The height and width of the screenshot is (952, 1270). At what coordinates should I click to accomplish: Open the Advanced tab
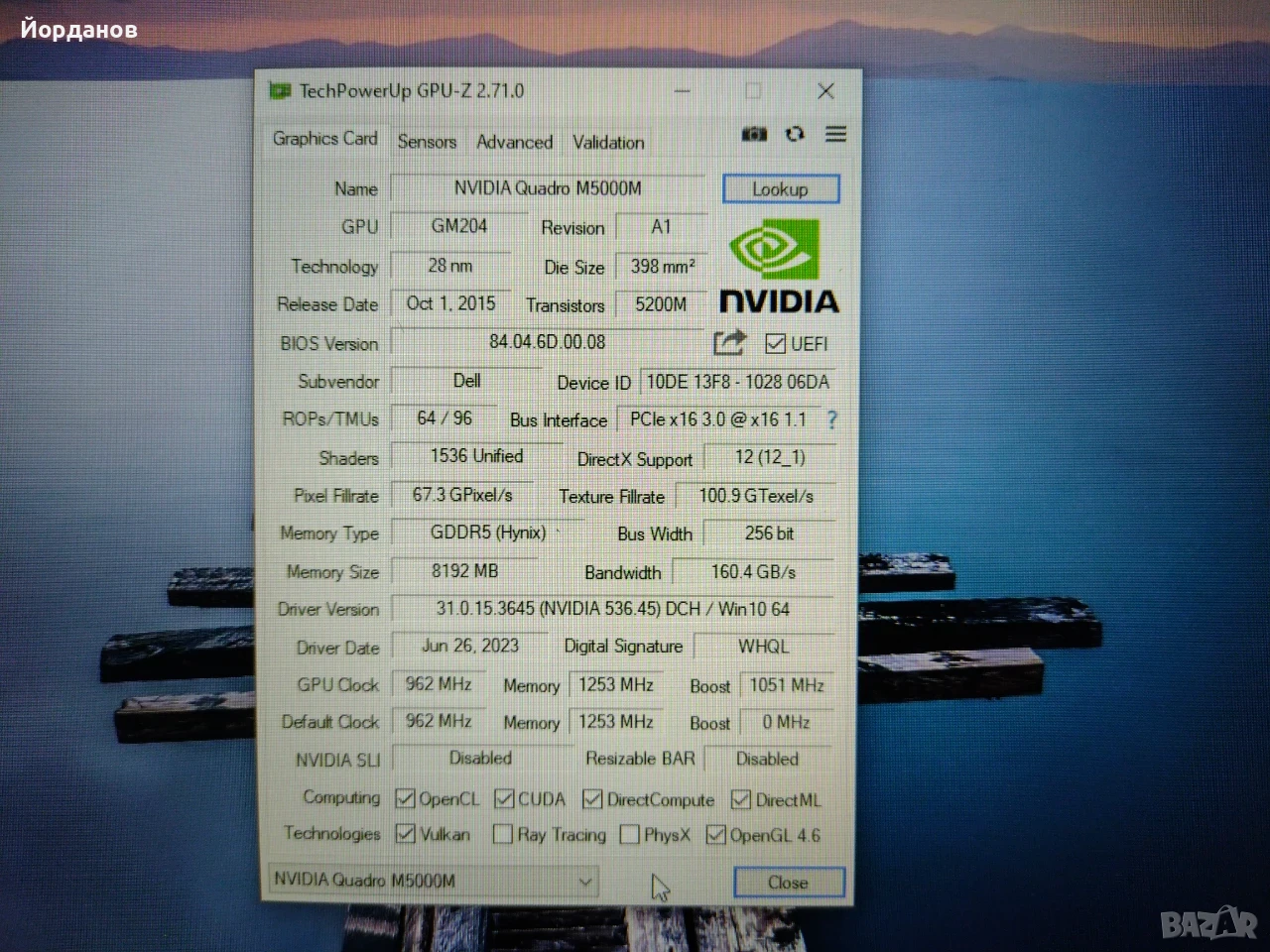(x=514, y=142)
